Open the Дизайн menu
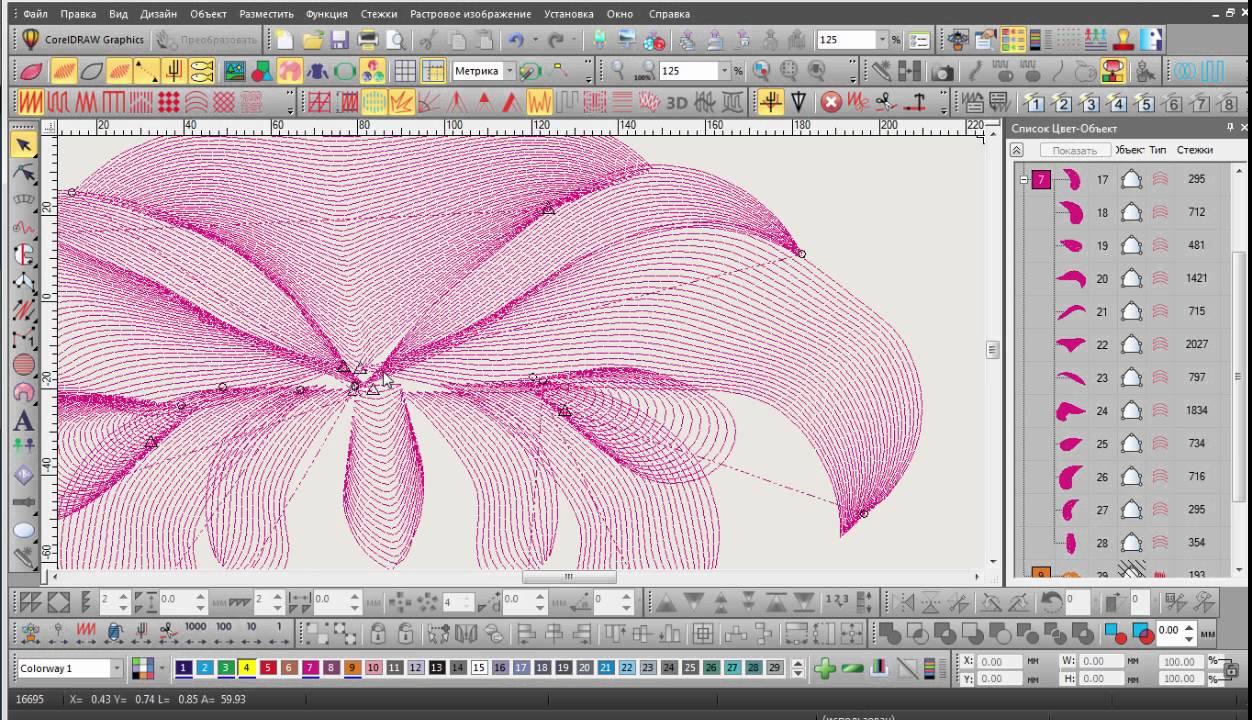The image size is (1252, 720). (159, 14)
